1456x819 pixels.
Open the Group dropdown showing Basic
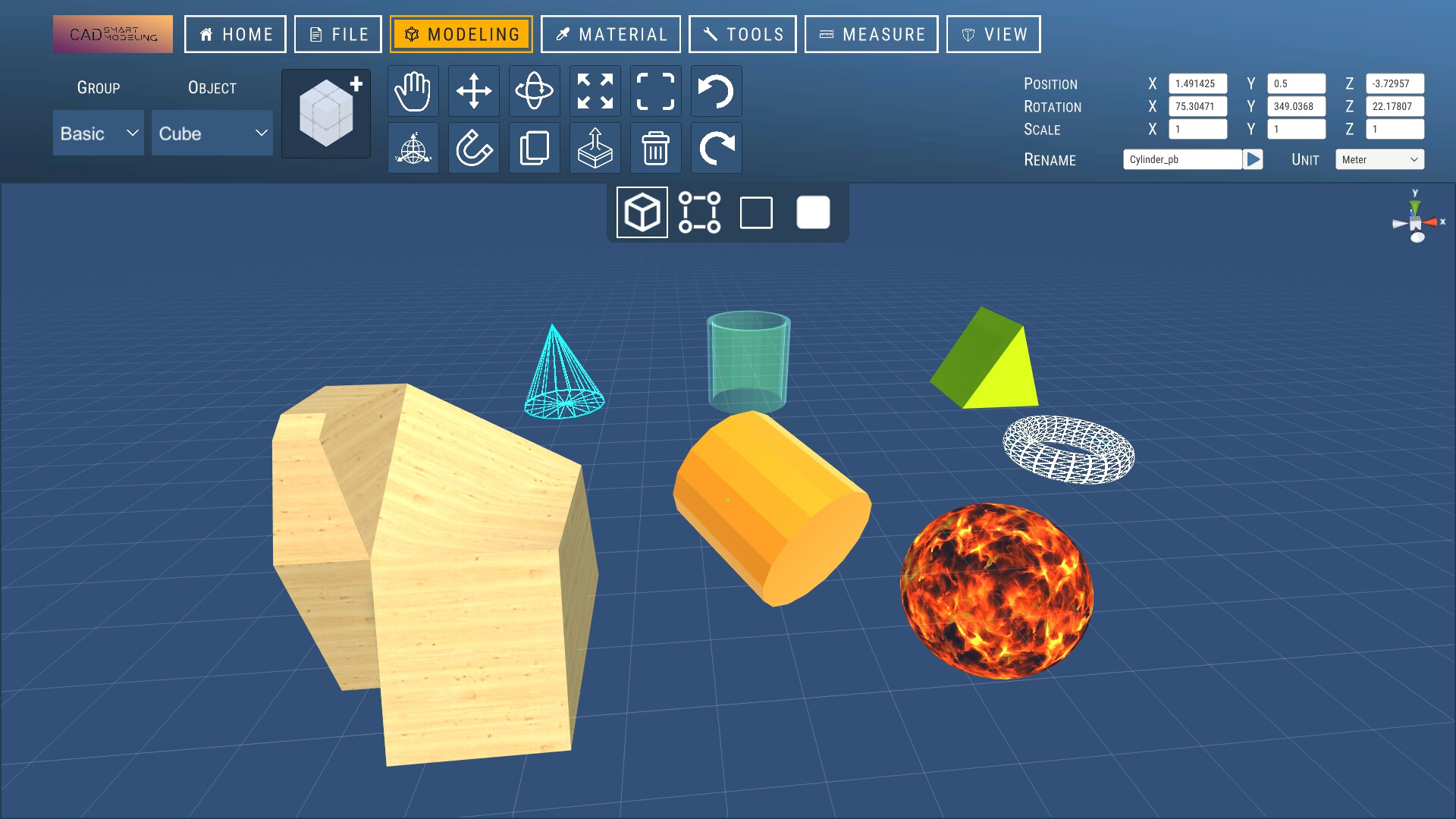coord(97,133)
